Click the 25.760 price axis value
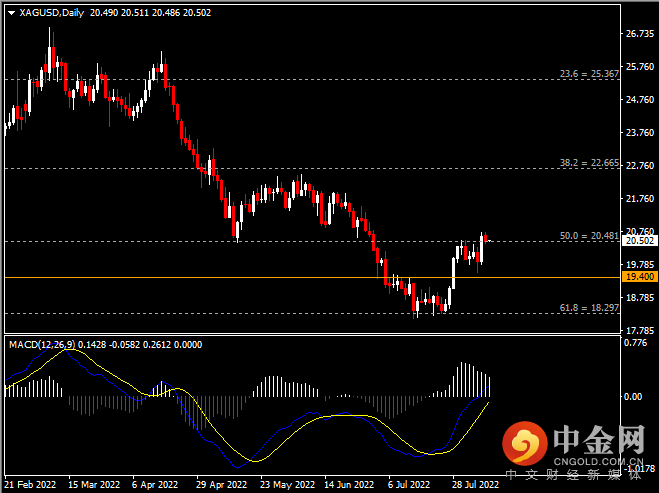The width and height of the screenshot is (659, 493). pyautogui.click(x=640, y=67)
